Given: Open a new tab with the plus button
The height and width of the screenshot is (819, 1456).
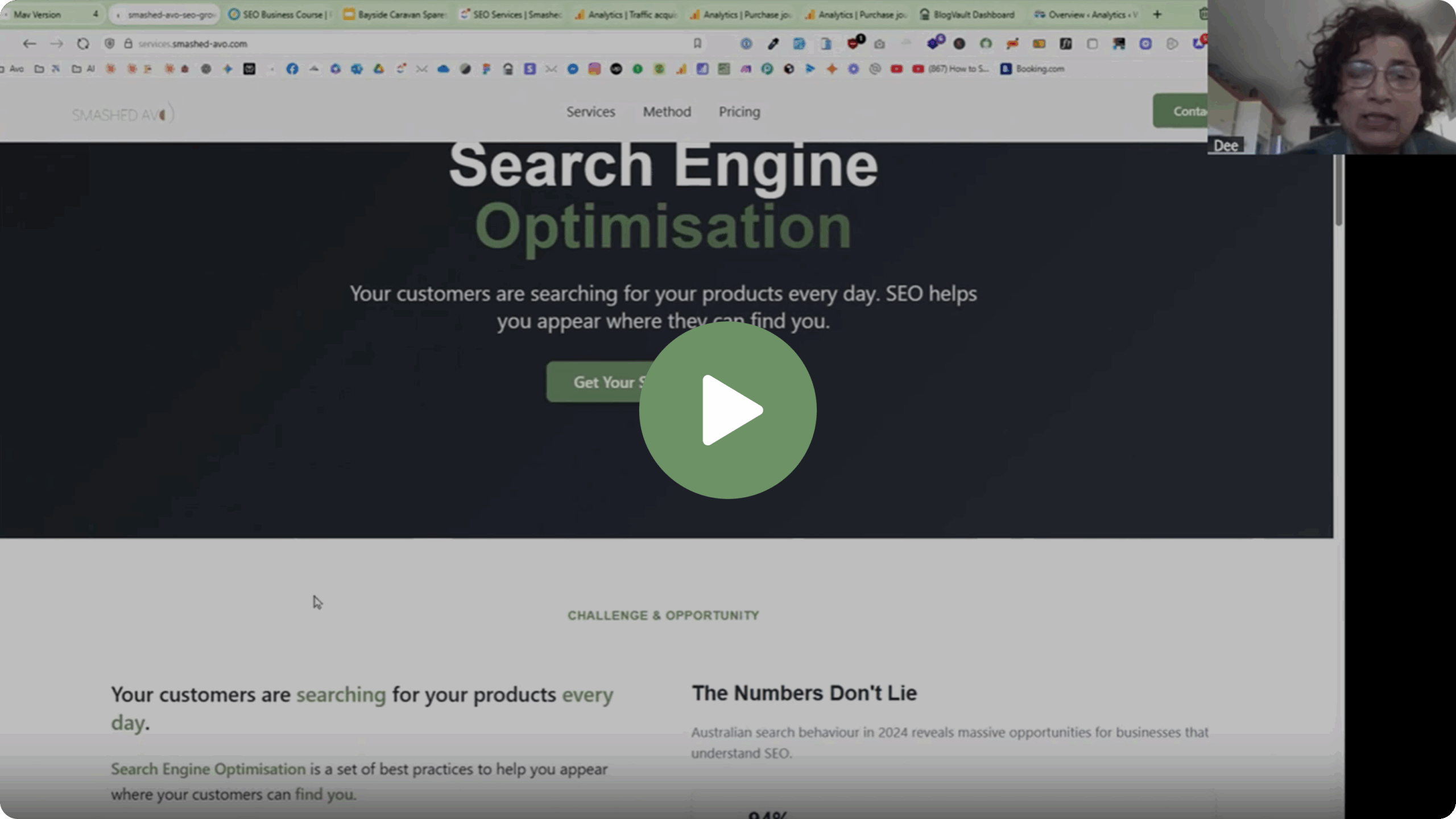Looking at the screenshot, I should pos(1157,14).
